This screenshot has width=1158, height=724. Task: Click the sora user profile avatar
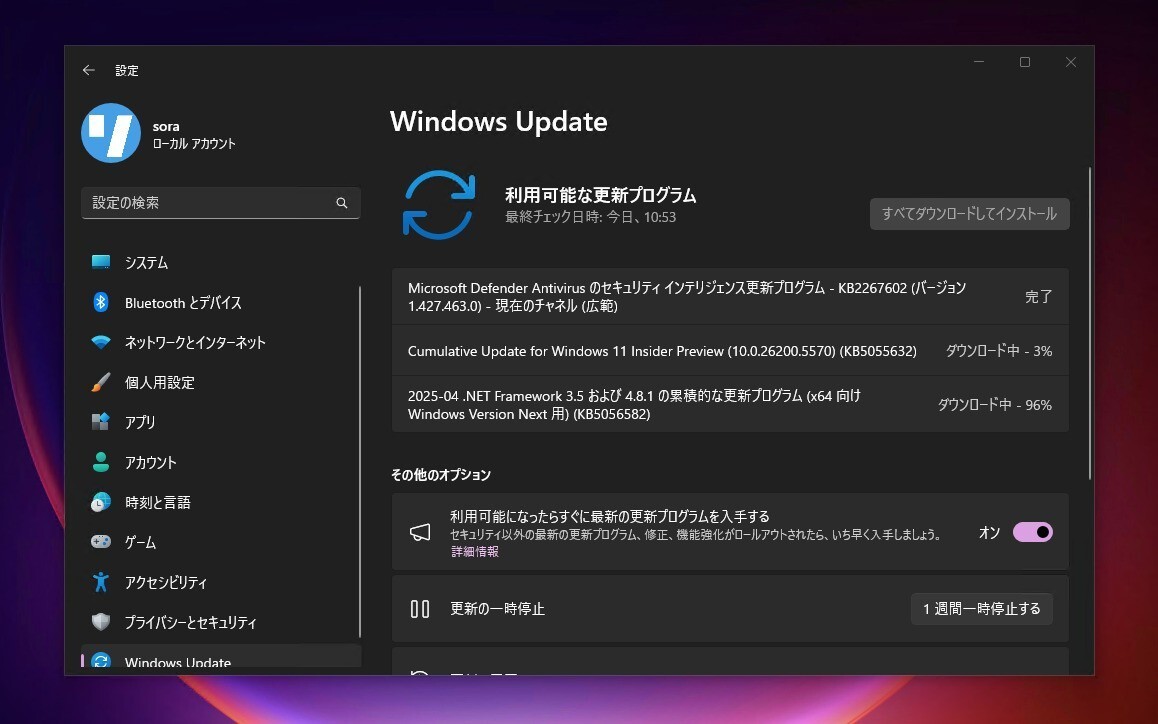click(x=111, y=133)
